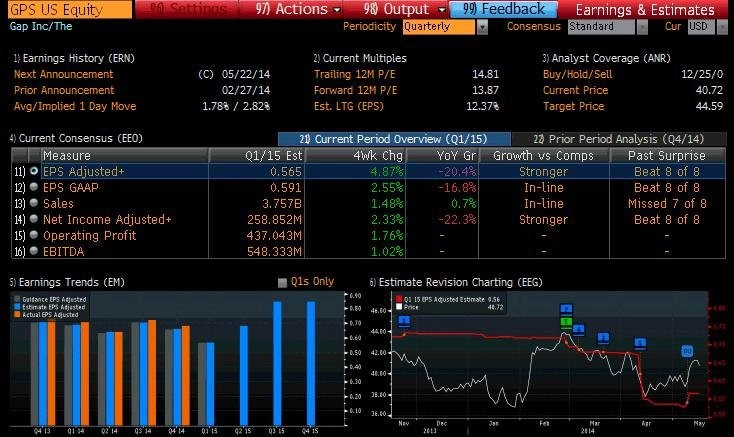Click the Past Surprise column header
The height and width of the screenshot is (437, 734).
pyautogui.click(x=667, y=155)
